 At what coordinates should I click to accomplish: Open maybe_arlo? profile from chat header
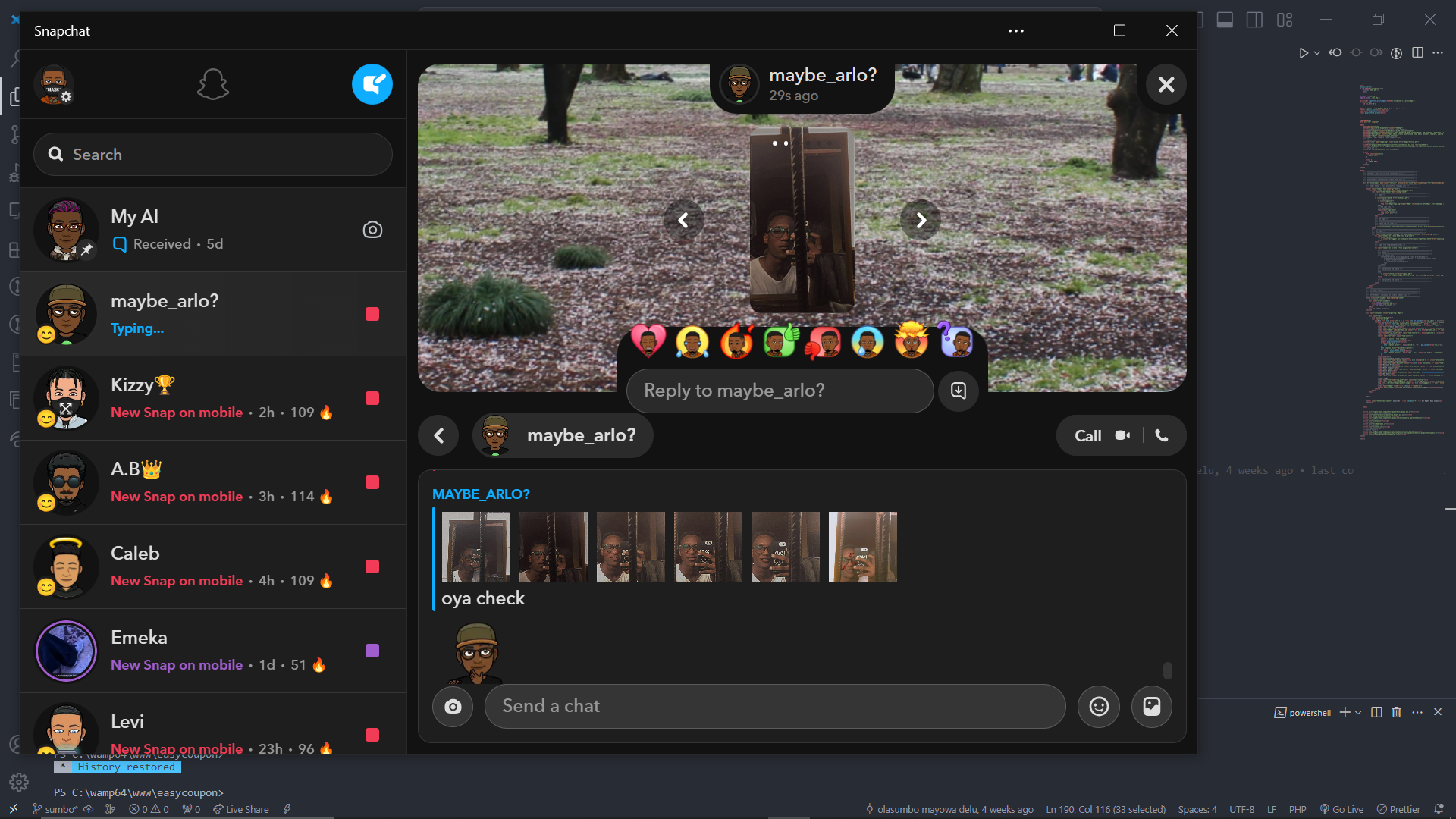(x=563, y=435)
